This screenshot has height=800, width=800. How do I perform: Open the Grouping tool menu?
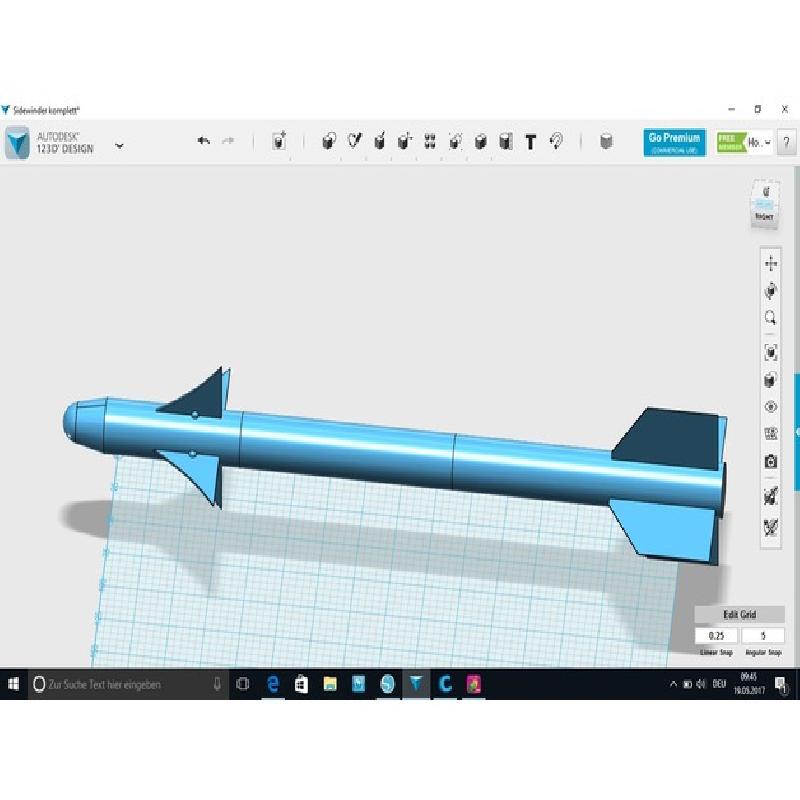tap(455, 141)
